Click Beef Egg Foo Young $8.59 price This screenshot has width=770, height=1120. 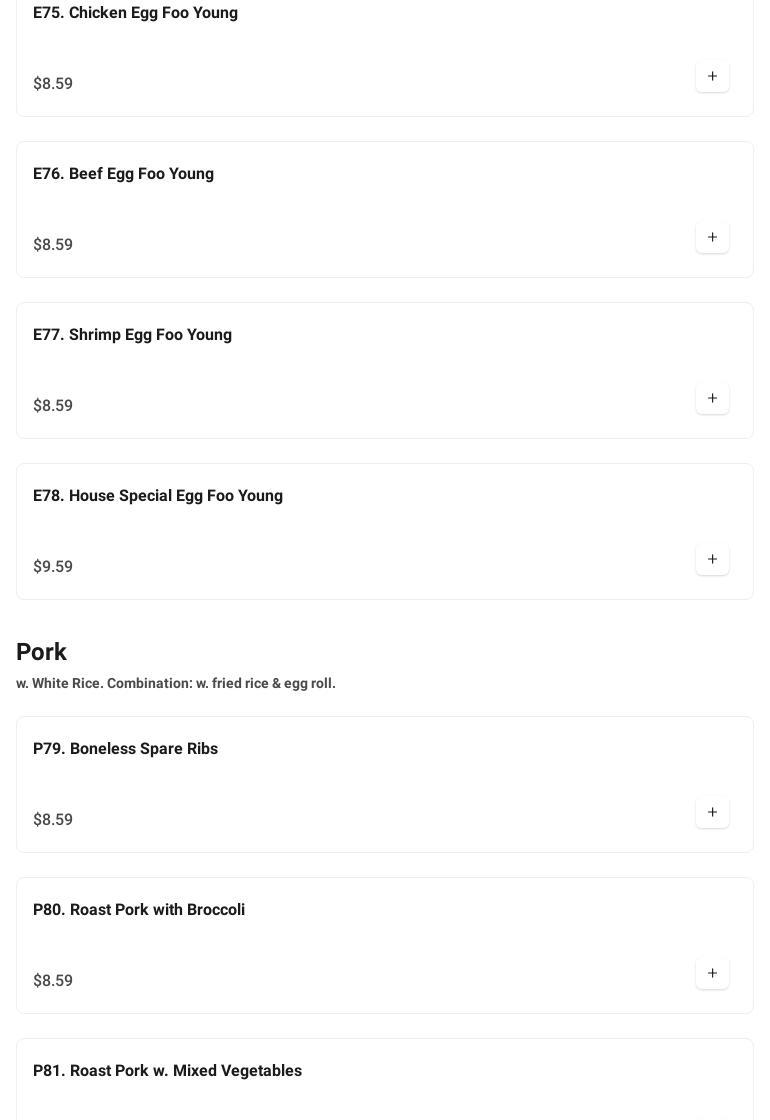[x=53, y=245]
